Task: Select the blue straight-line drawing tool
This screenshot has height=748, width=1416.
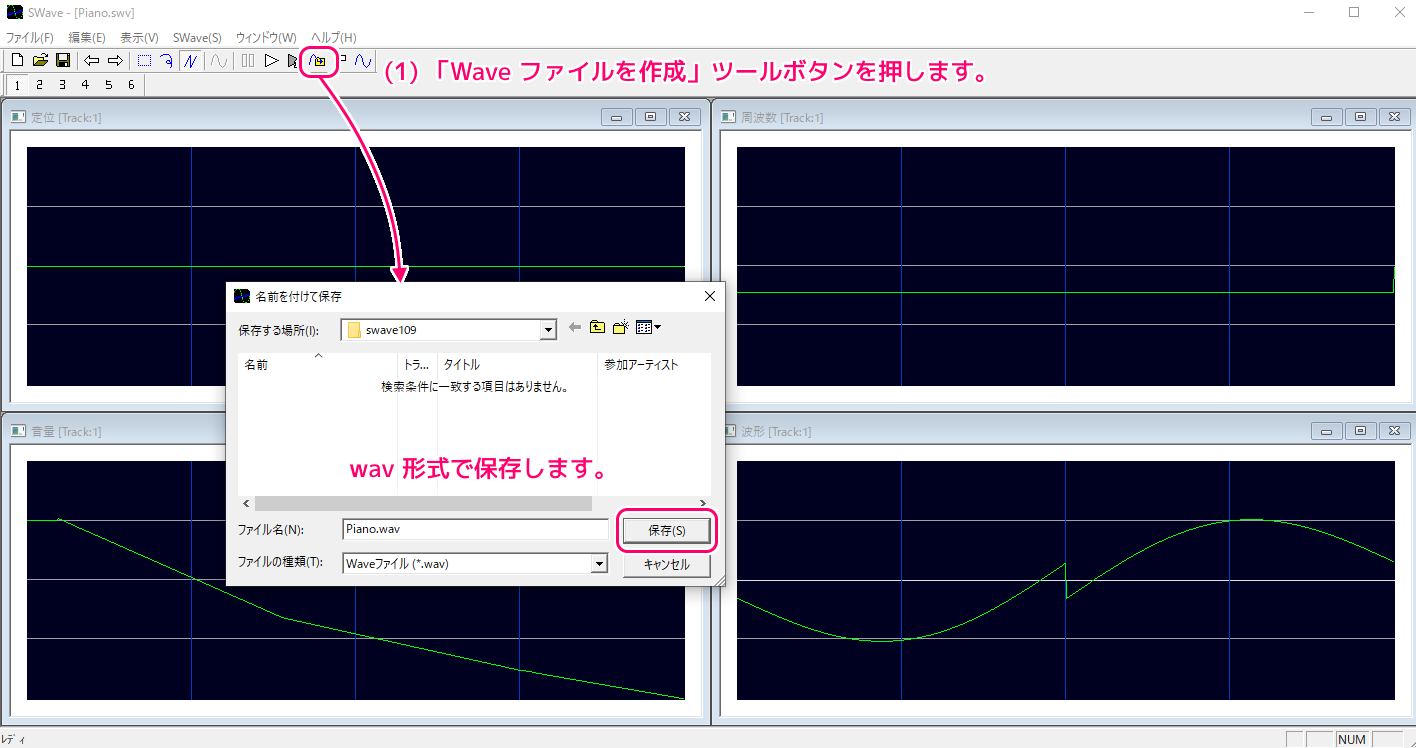Action: pyautogui.click(x=190, y=61)
